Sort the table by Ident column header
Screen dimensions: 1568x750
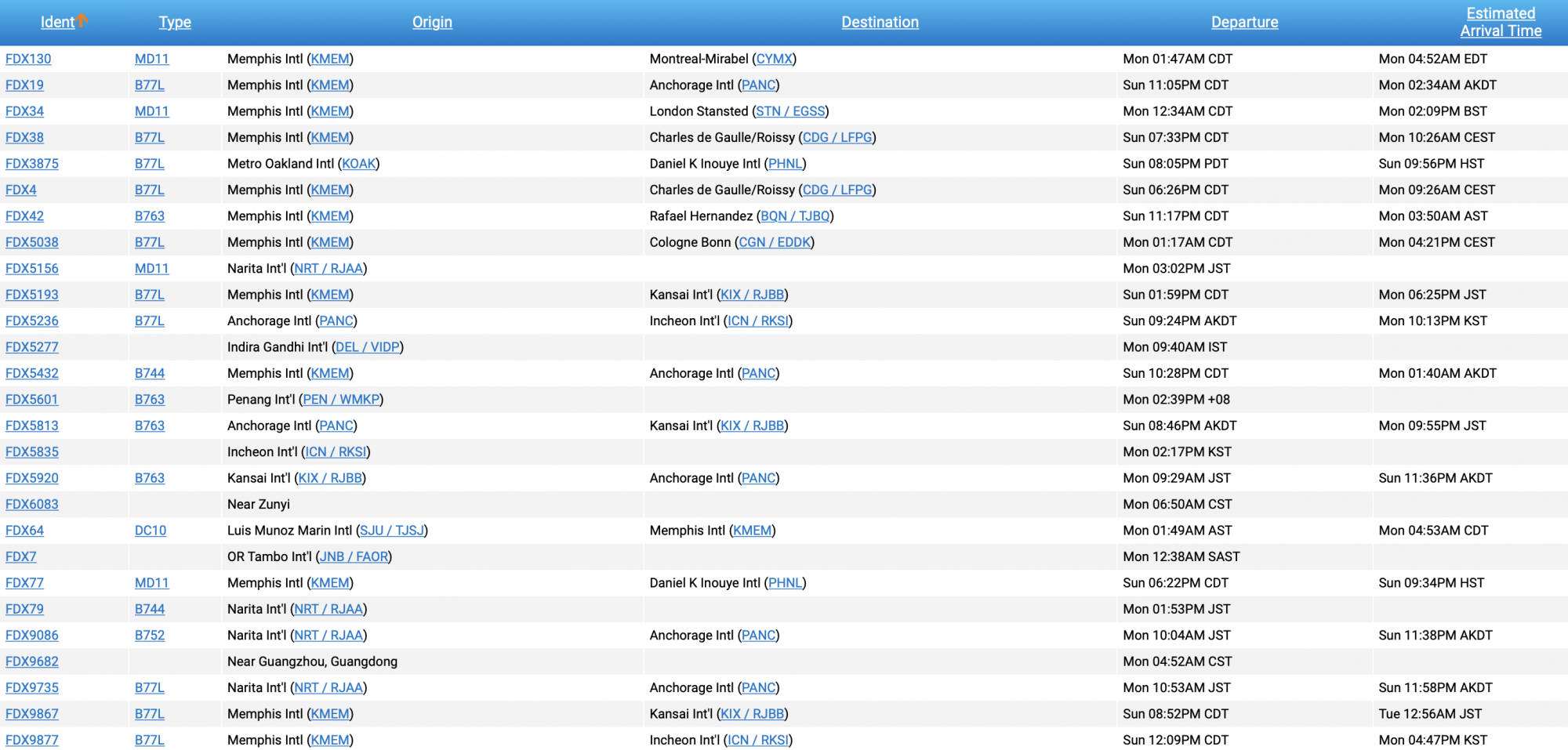click(57, 22)
